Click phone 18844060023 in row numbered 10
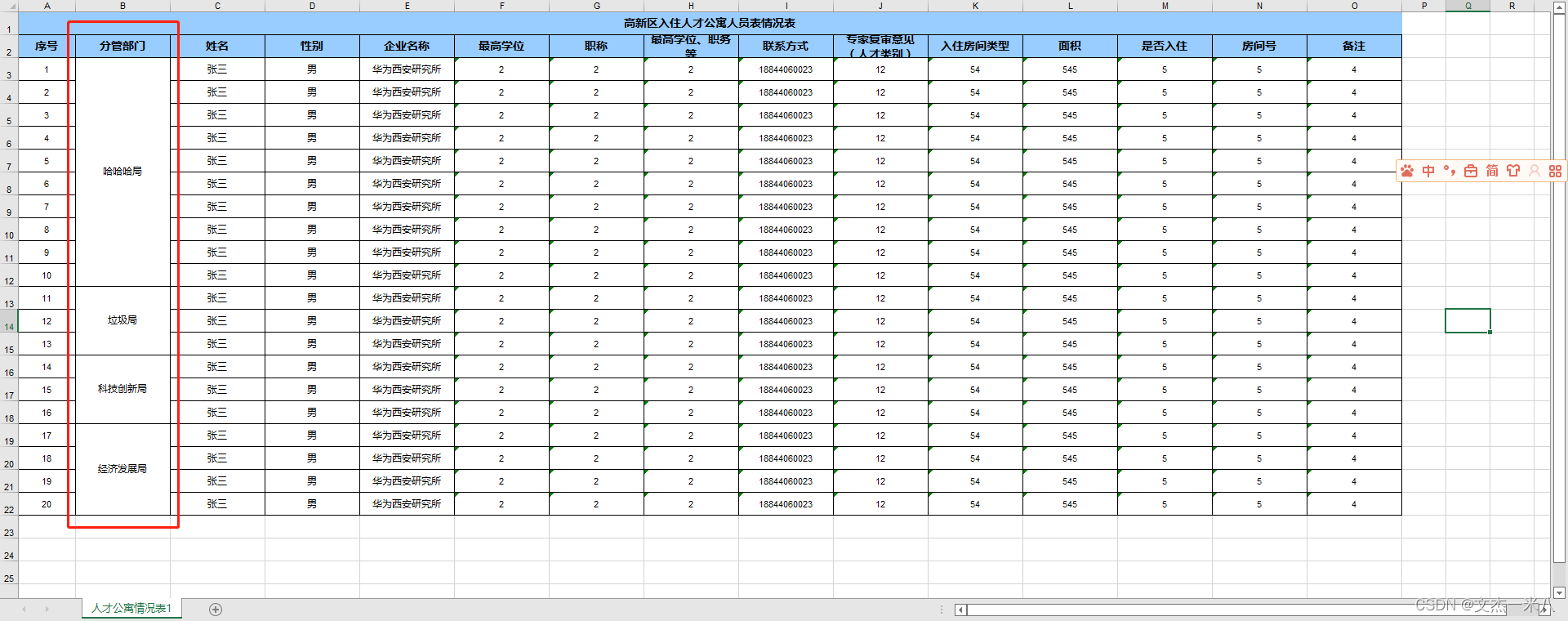Viewport: 1568px width, 621px height. (x=786, y=275)
